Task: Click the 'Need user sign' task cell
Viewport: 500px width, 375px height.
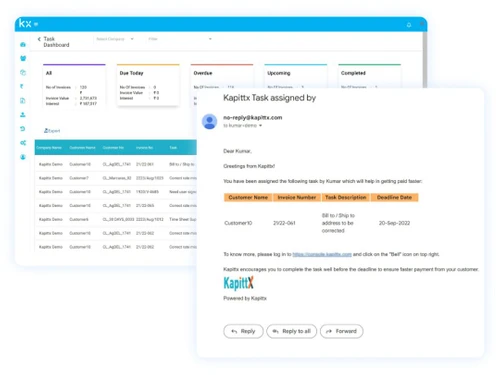Action: click(183, 192)
